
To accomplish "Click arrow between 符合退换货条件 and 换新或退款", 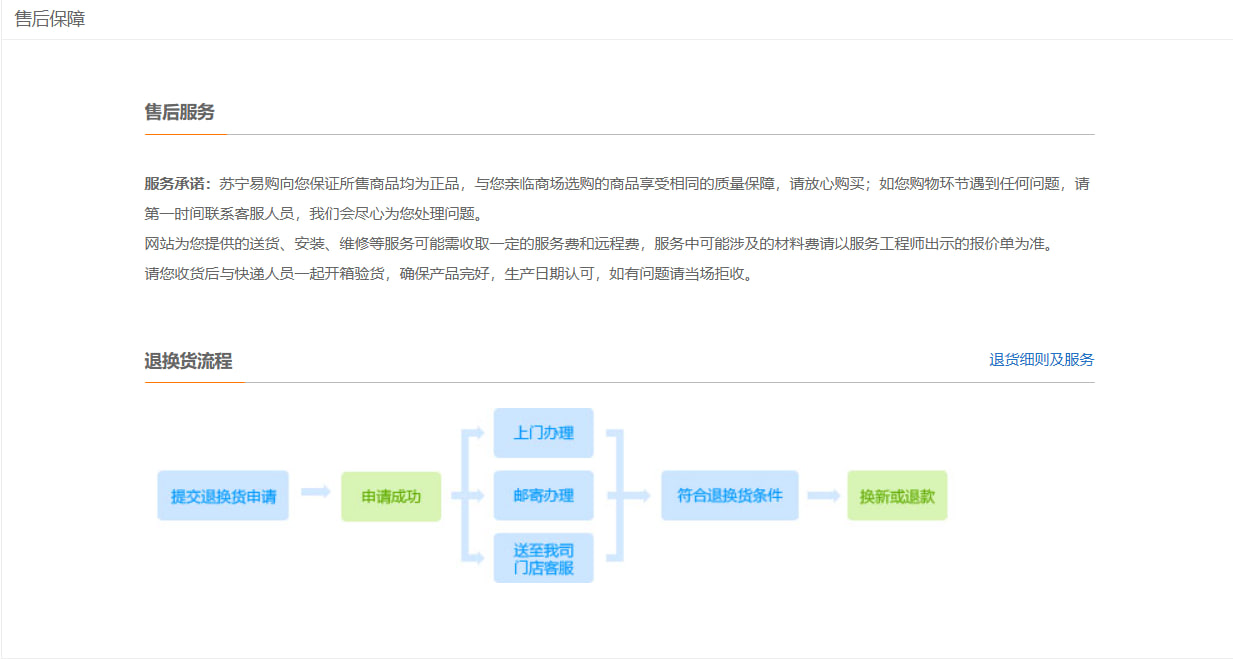I will tap(823, 496).
